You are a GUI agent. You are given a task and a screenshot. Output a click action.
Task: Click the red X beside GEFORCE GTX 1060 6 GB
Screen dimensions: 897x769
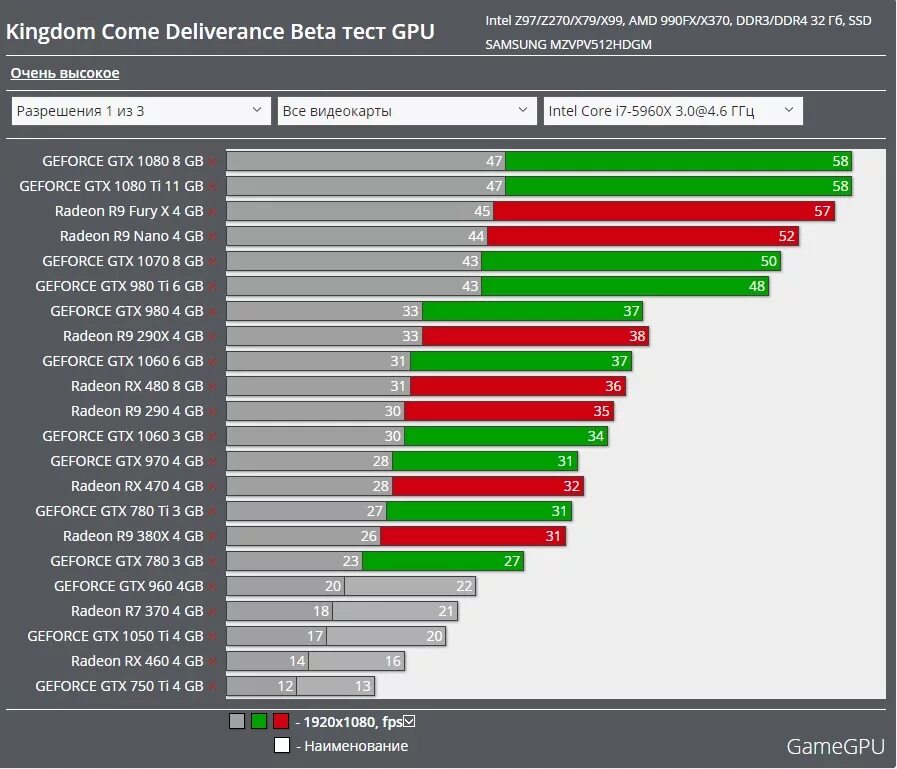(x=213, y=362)
